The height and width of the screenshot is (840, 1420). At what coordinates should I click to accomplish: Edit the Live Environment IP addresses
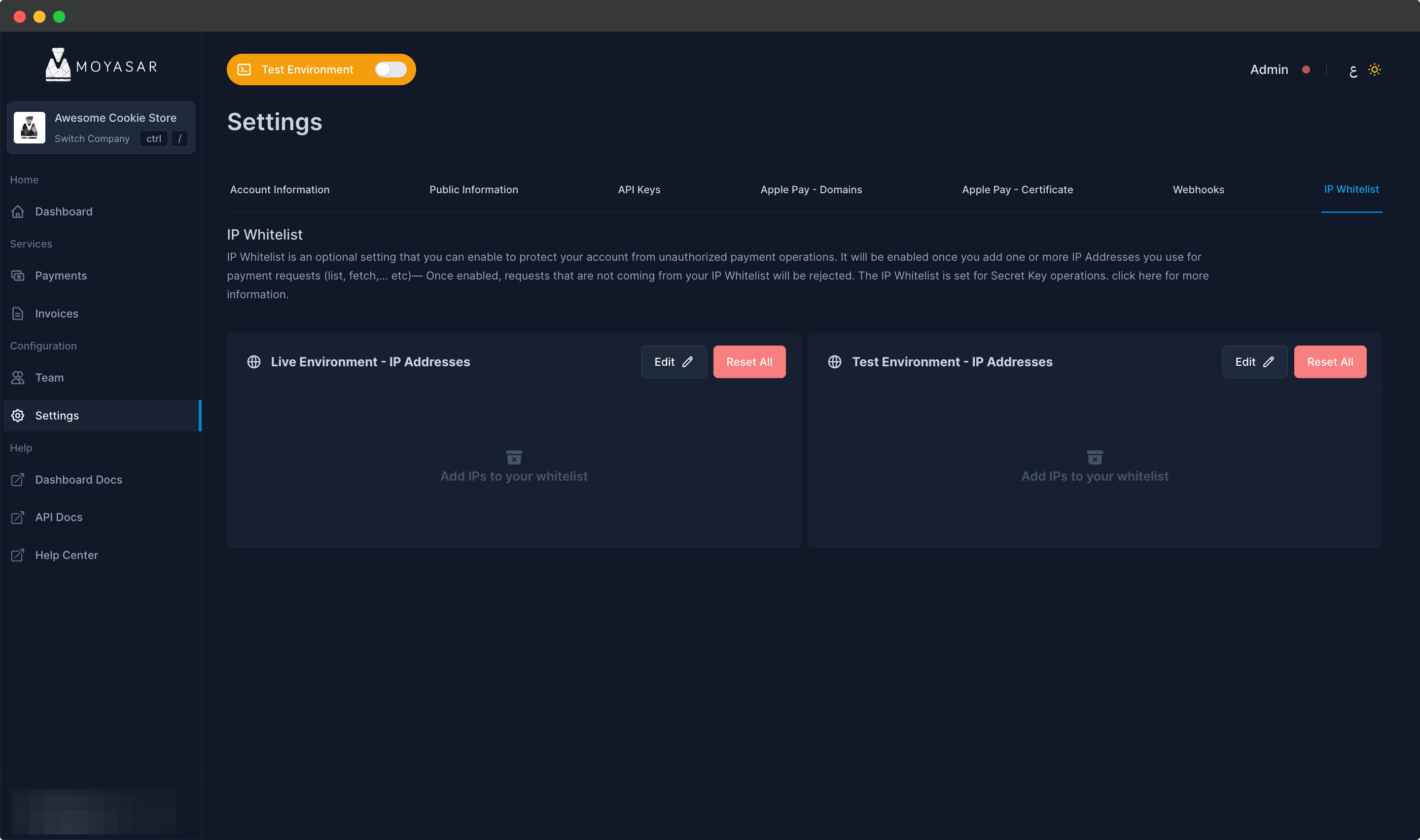click(x=674, y=362)
